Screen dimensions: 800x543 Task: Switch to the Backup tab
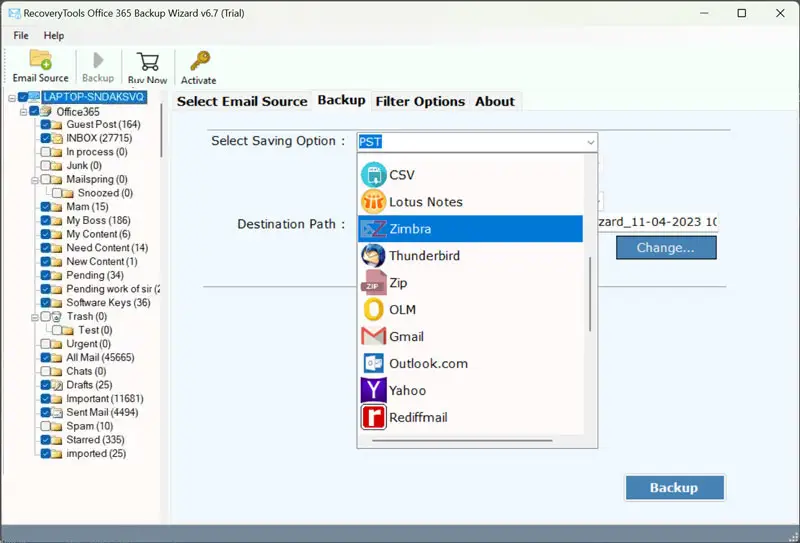pyautogui.click(x=341, y=100)
